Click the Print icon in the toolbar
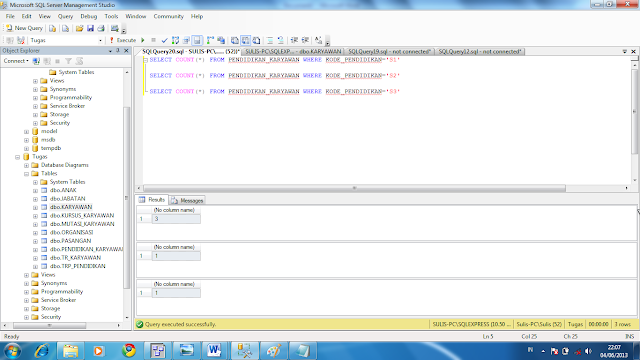The height and width of the screenshot is (360, 640). pyautogui.click(x=101, y=28)
